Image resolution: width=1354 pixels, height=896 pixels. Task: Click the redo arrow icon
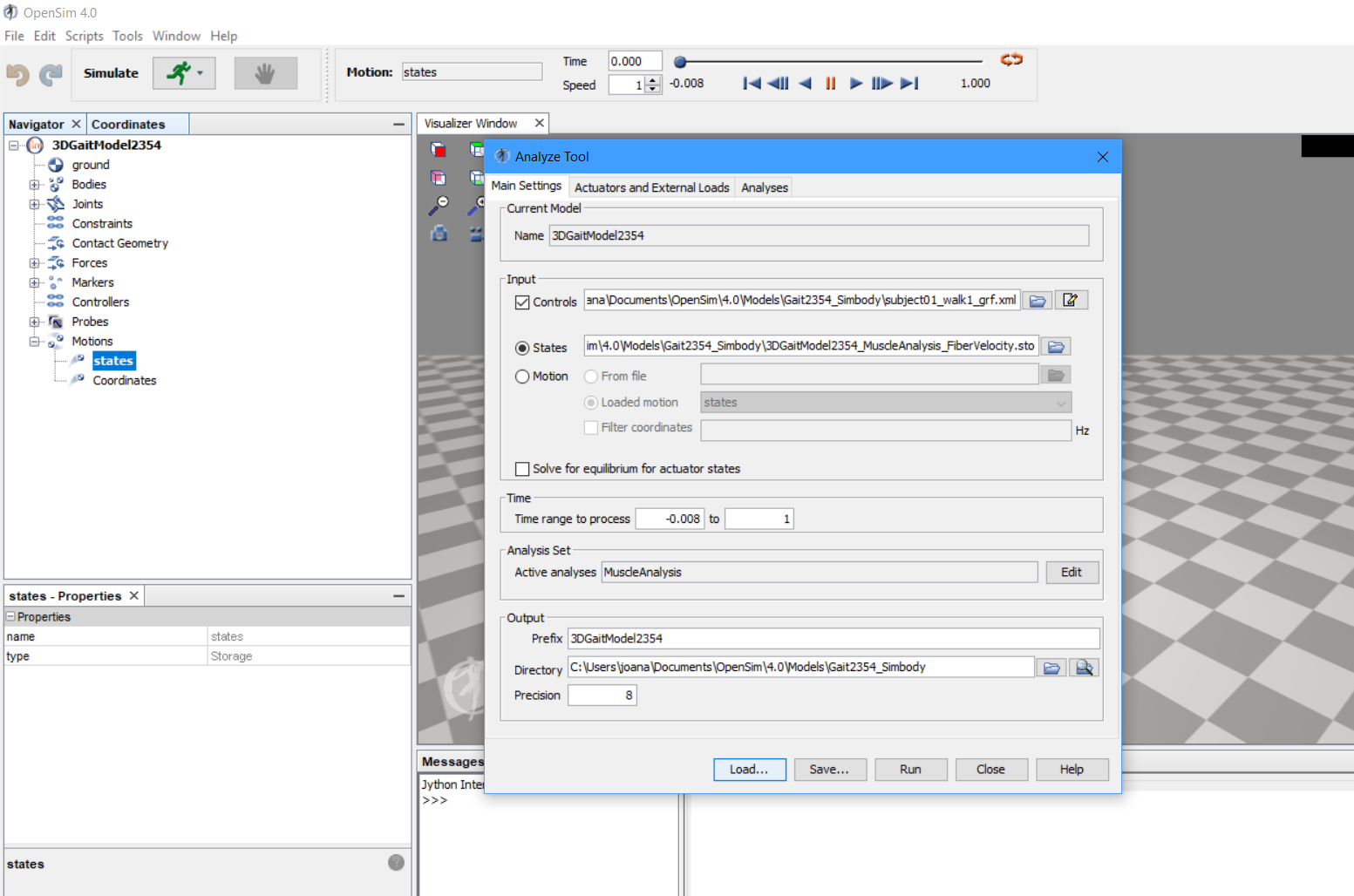(51, 75)
